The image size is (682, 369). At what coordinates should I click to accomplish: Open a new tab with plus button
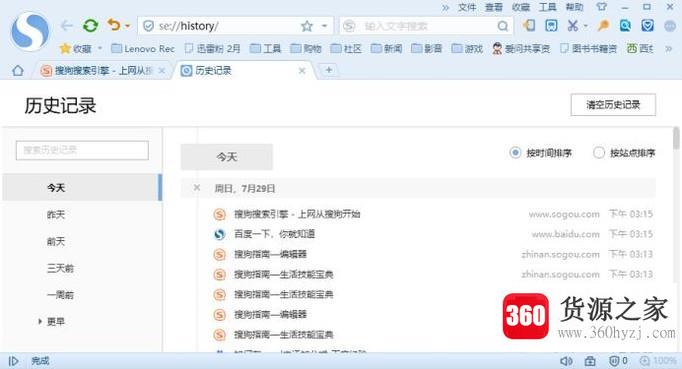[x=329, y=70]
